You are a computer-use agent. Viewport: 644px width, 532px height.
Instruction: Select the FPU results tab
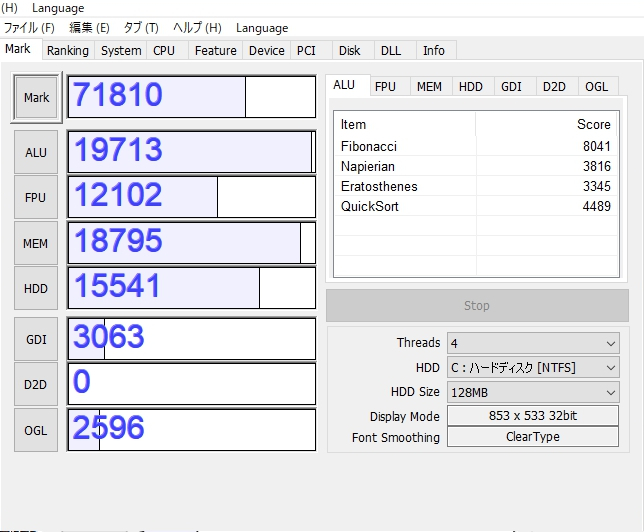pos(385,87)
